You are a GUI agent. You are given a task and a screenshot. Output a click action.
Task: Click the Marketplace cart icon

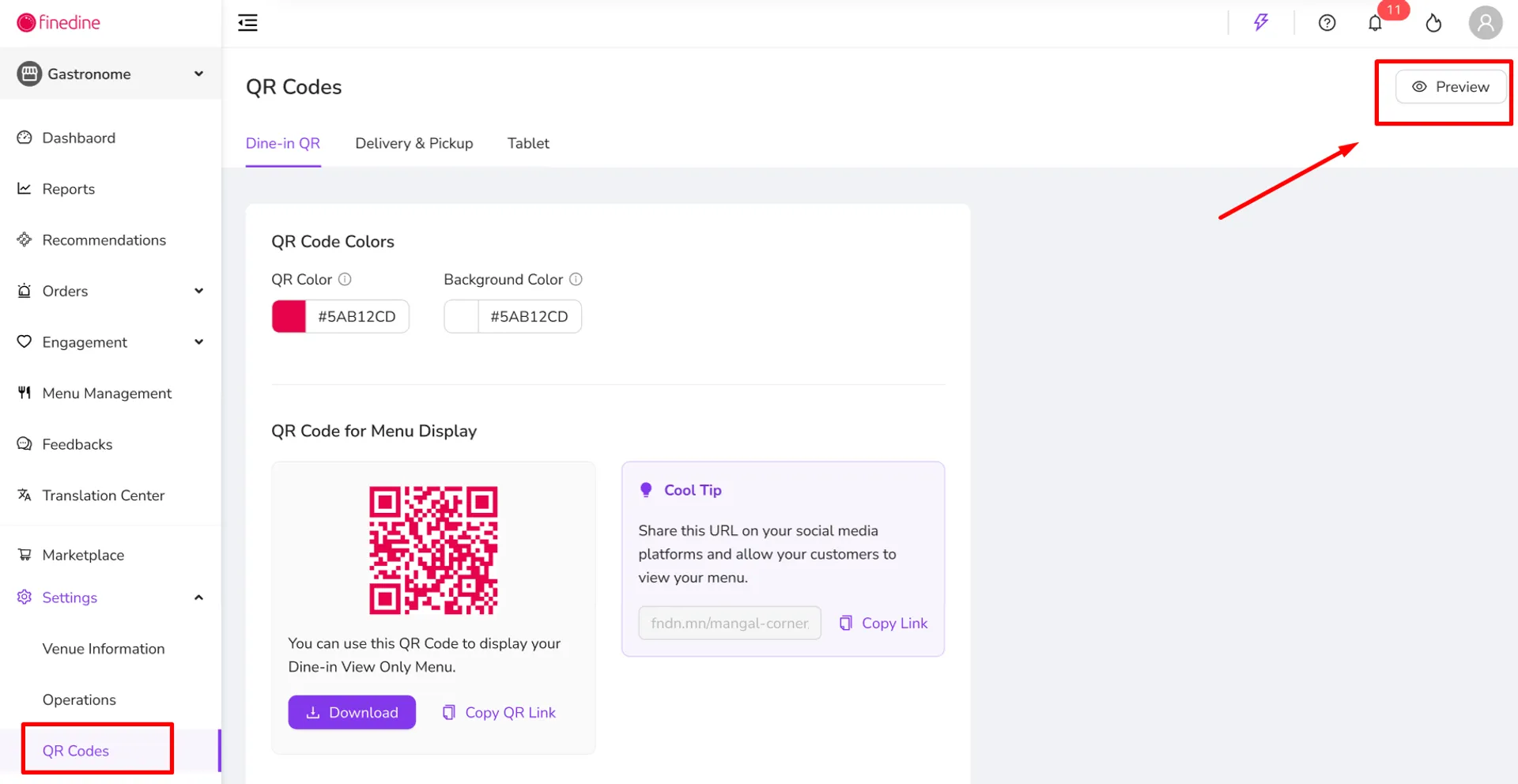pos(25,554)
